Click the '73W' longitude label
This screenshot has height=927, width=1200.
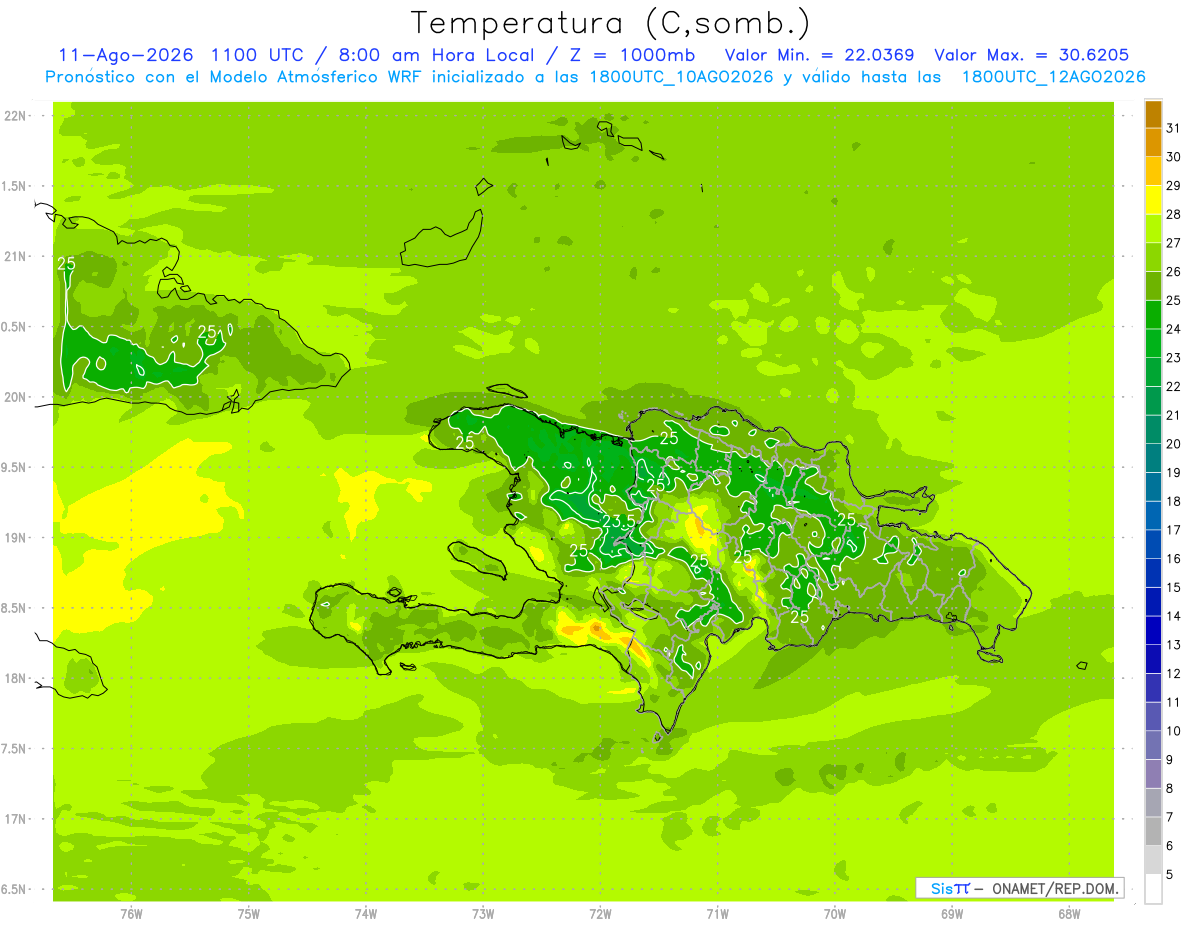point(483,914)
